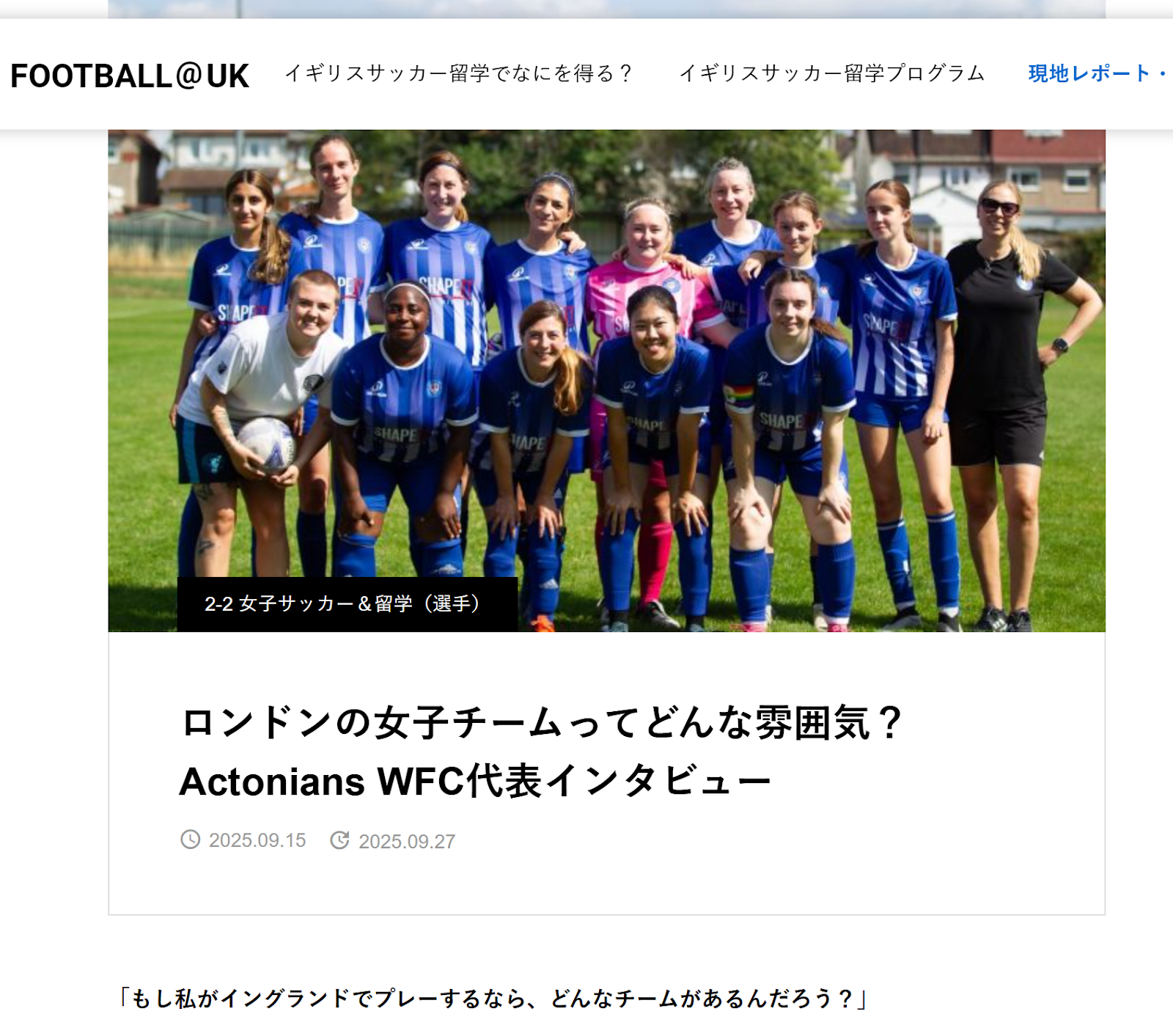Click the smartwatch on the coach's wrist
Screen dimensions: 1173x1036
1060,345
